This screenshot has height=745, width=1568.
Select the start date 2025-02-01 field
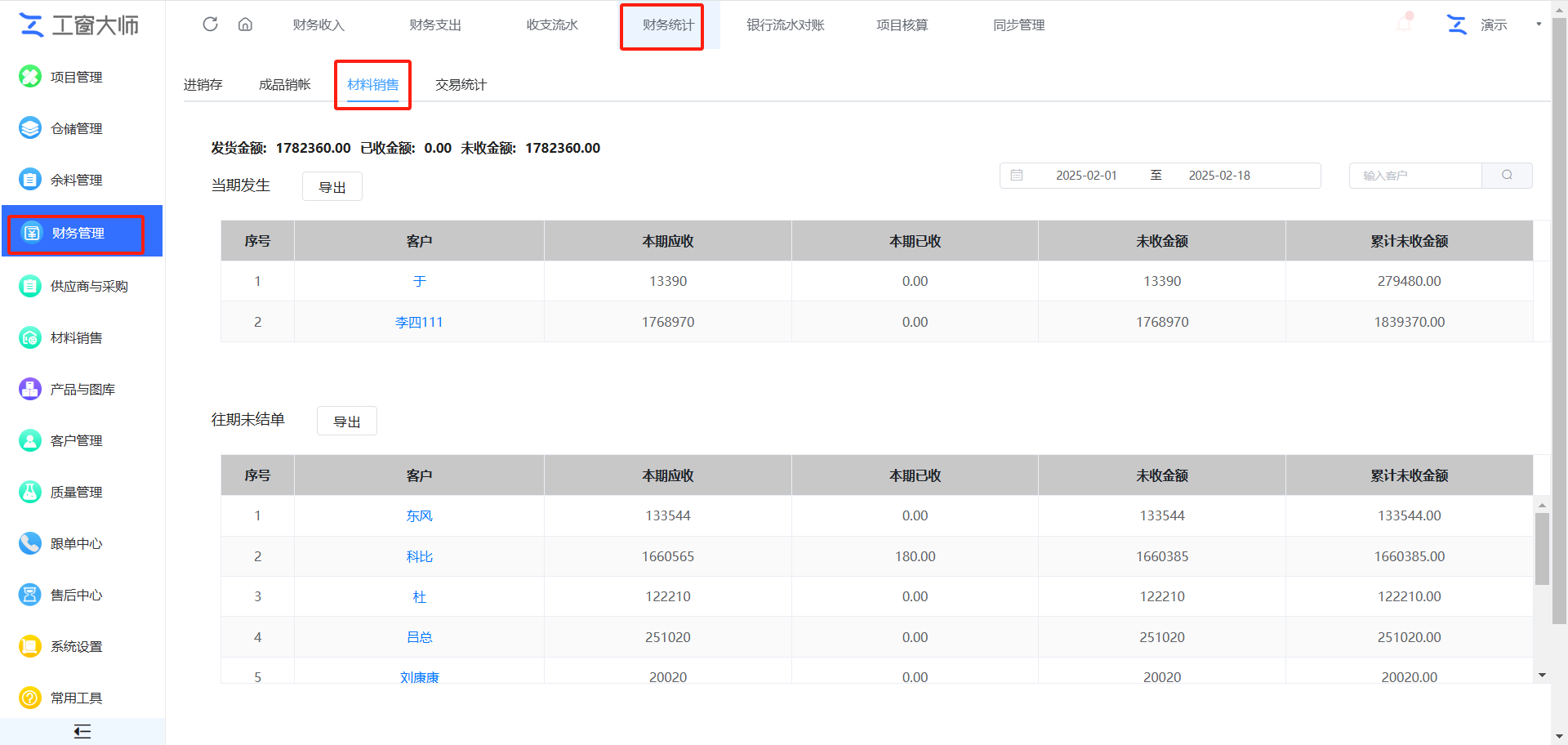pos(1085,176)
